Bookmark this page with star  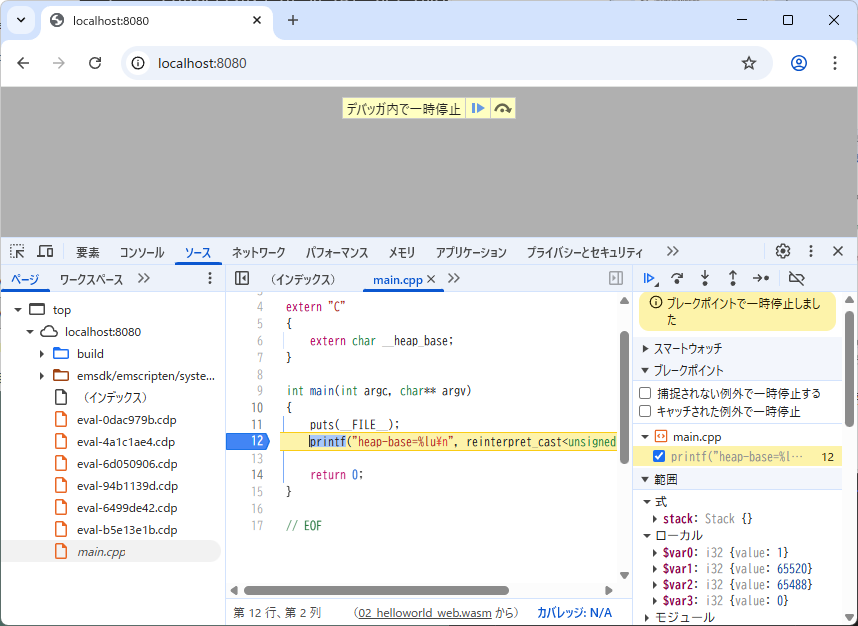point(749,63)
